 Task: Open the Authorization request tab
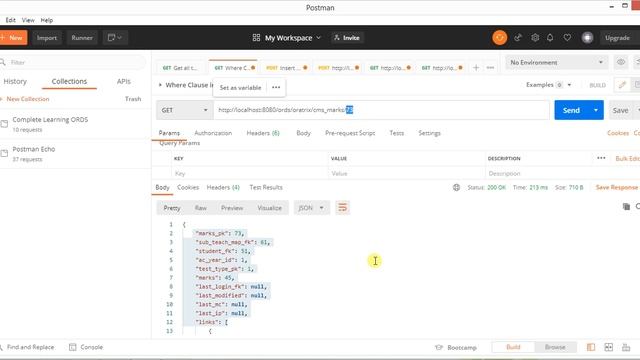[213, 133]
